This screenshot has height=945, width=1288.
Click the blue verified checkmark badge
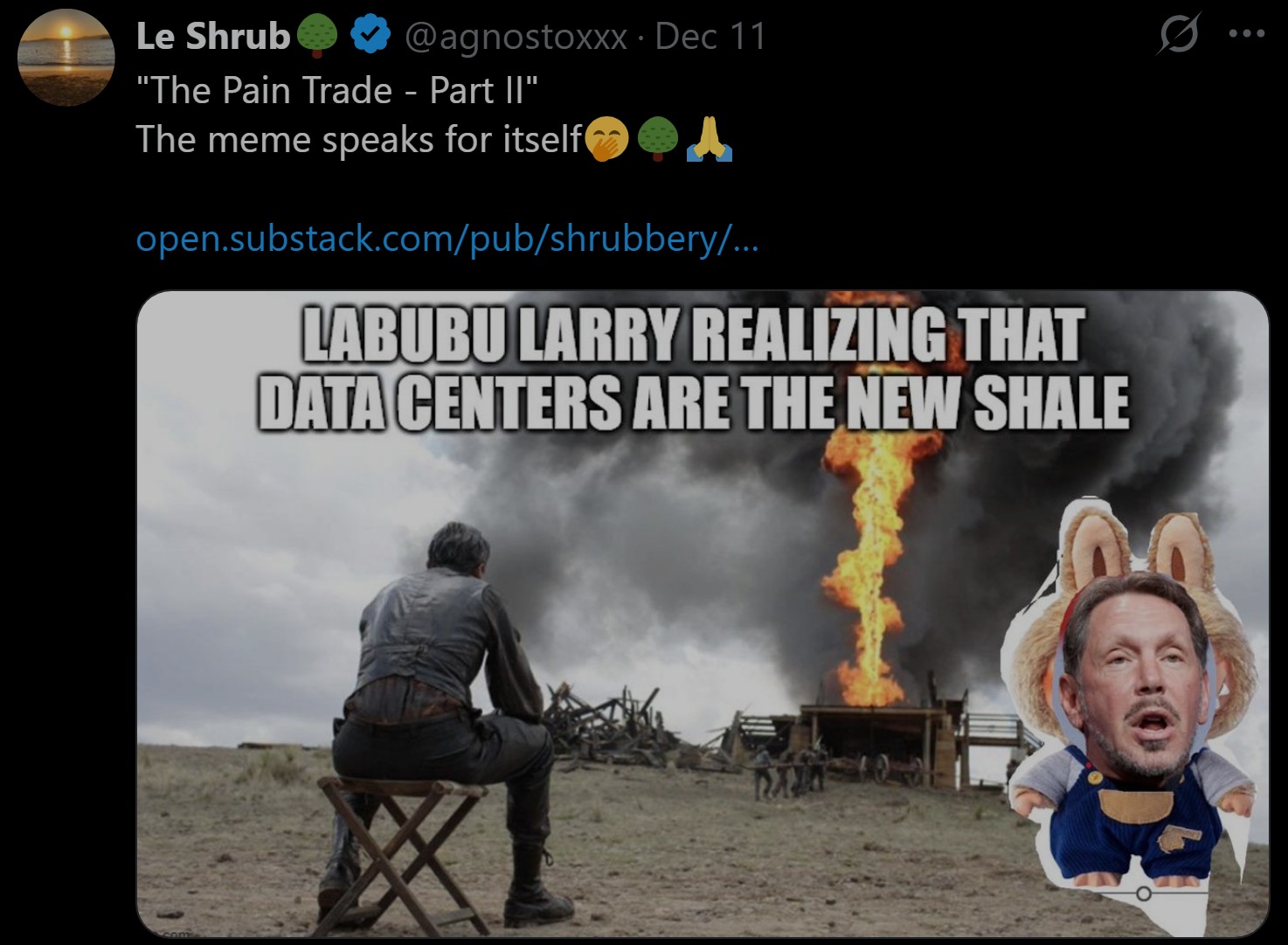click(x=370, y=36)
